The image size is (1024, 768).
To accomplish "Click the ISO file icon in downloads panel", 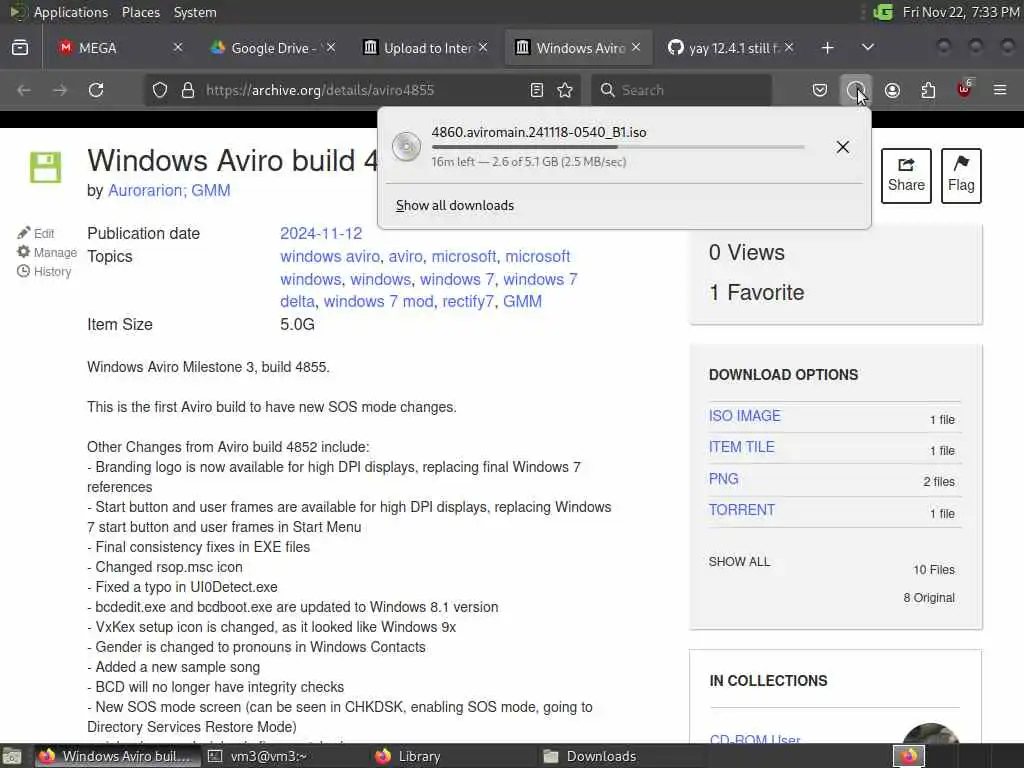I will click(406, 146).
